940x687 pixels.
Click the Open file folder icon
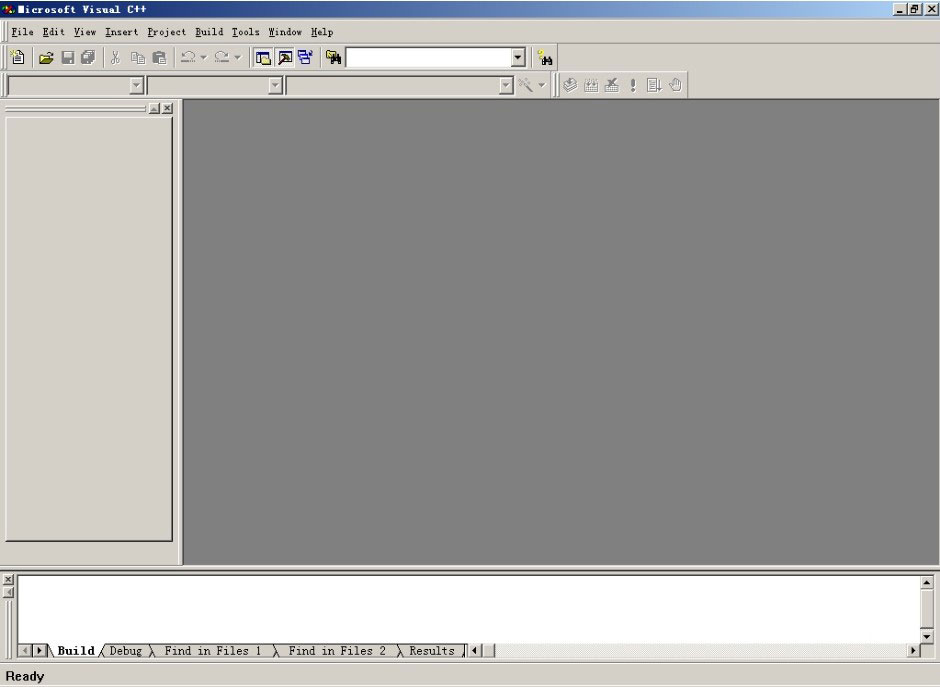pos(46,58)
